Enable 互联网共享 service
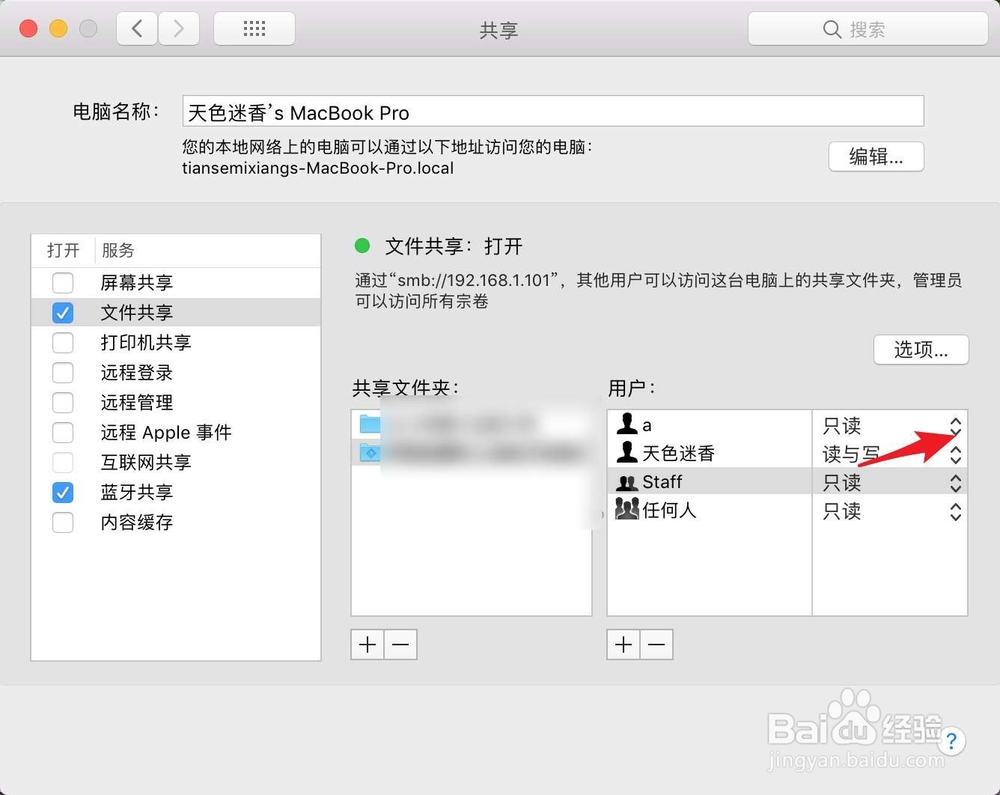 (62, 462)
